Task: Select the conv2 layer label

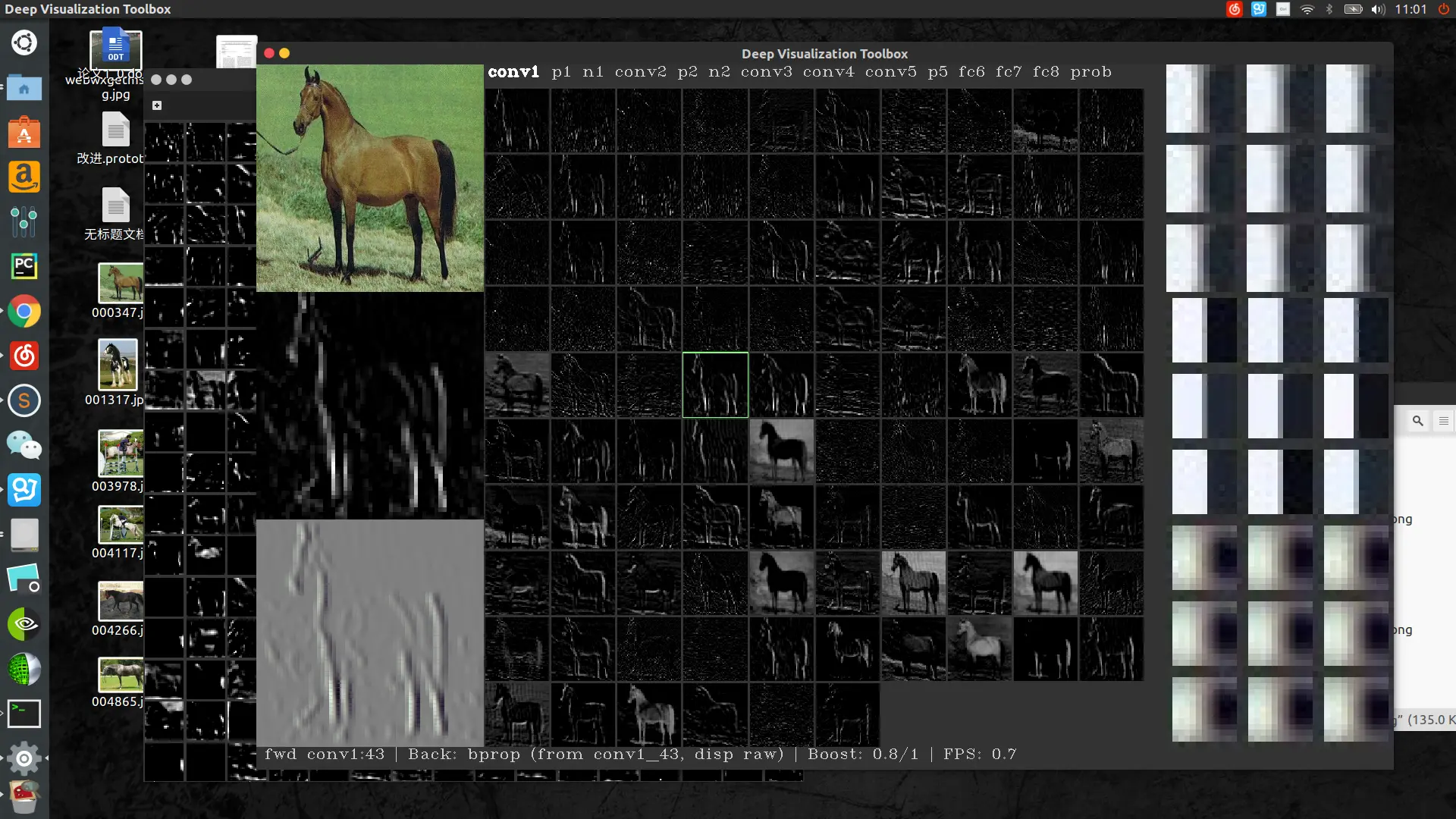Action: click(x=640, y=72)
